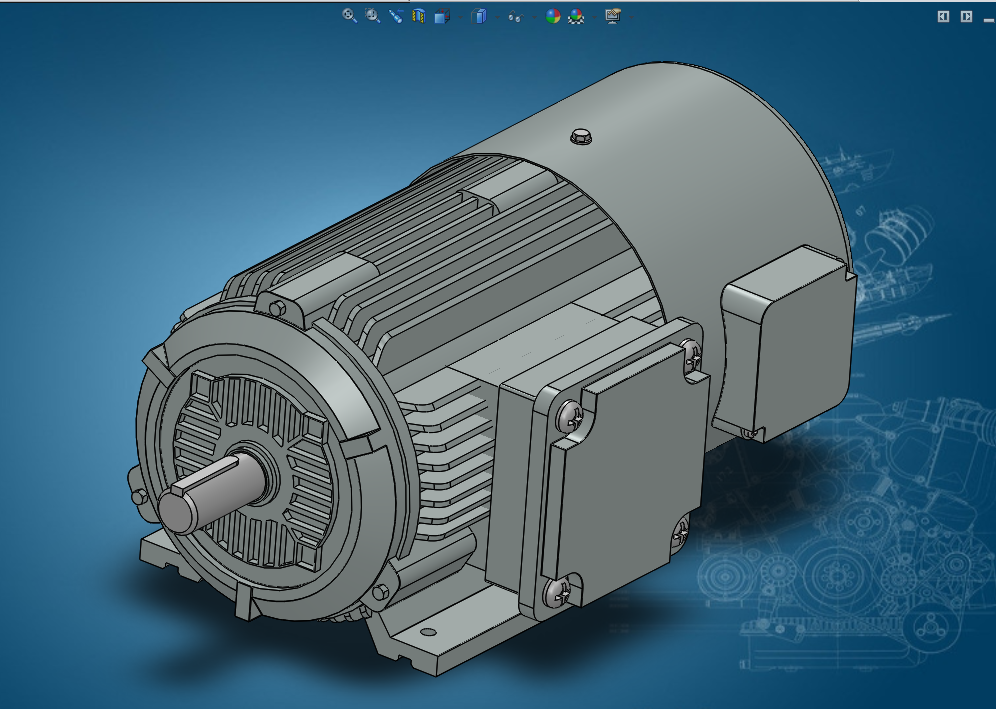Image resolution: width=996 pixels, height=709 pixels.
Task: Click the Zoom to Fit icon
Action: point(349,16)
